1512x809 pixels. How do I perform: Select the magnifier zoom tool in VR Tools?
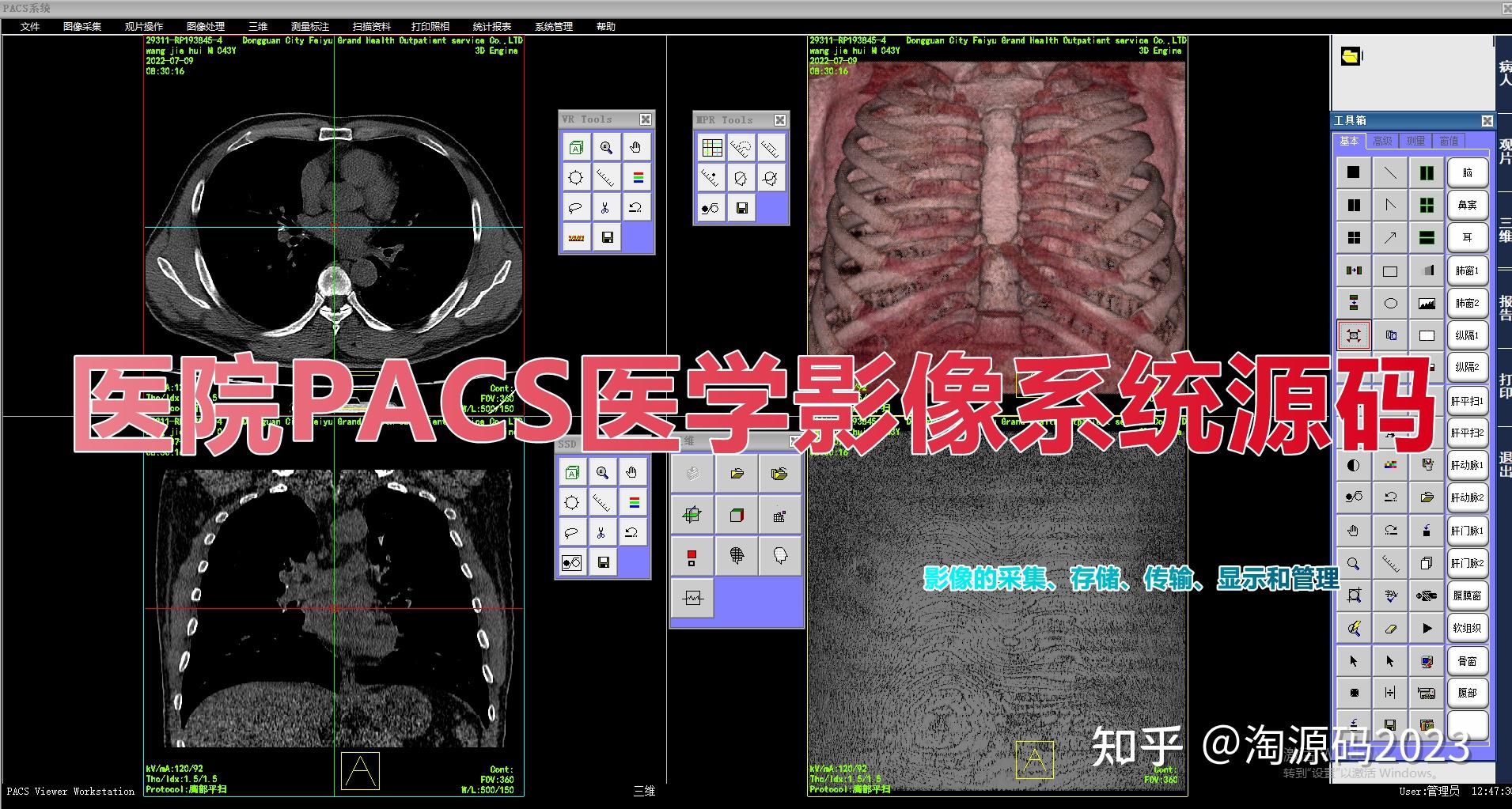point(608,147)
